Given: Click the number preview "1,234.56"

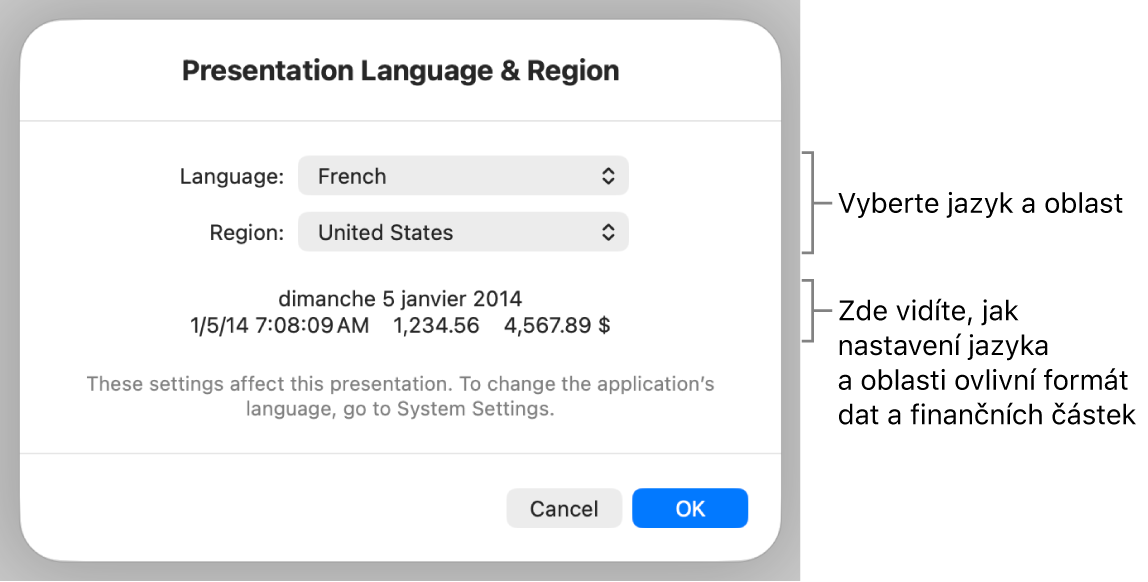Looking at the screenshot, I should point(436,325).
